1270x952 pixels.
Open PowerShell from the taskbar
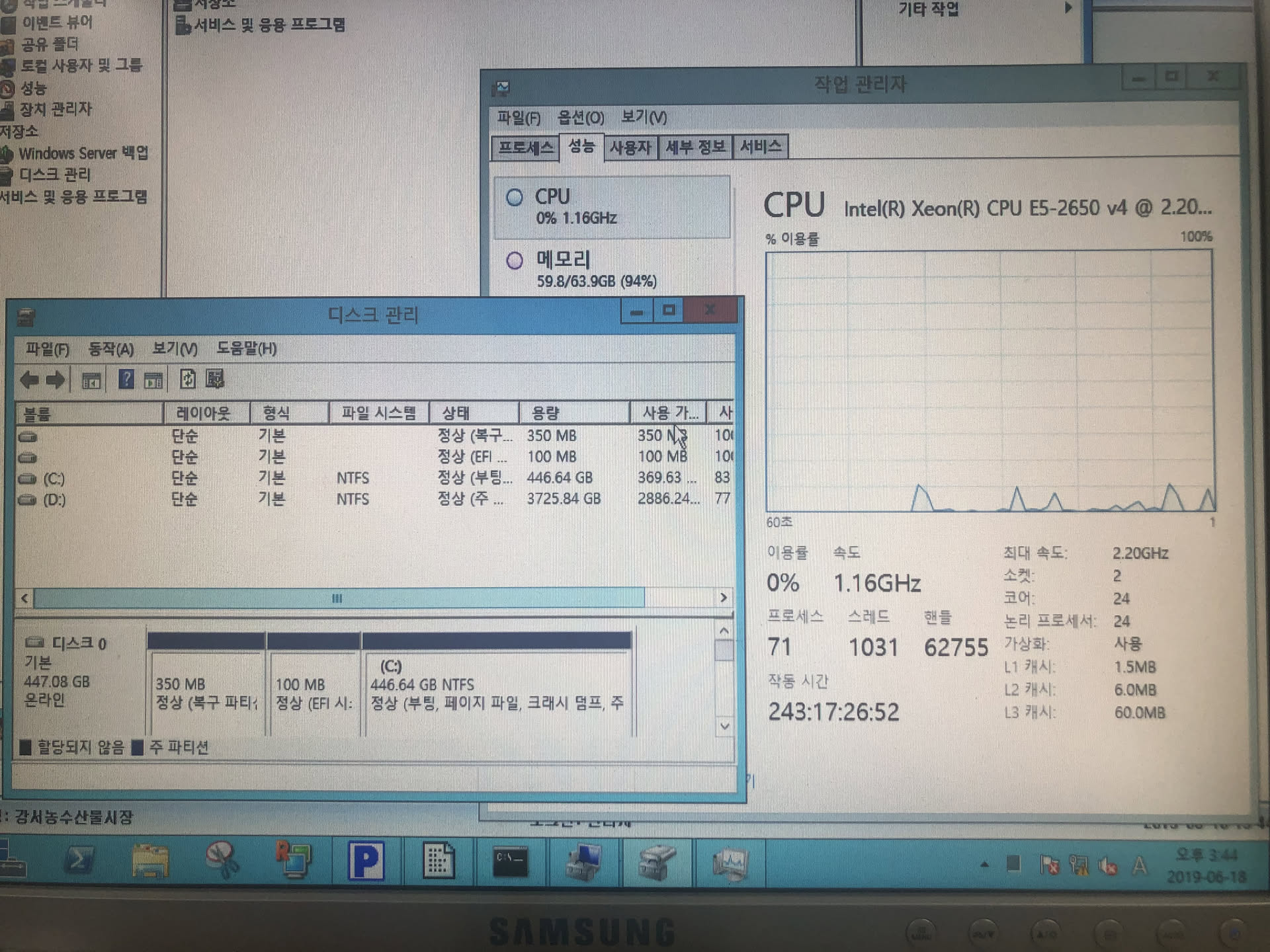81,861
